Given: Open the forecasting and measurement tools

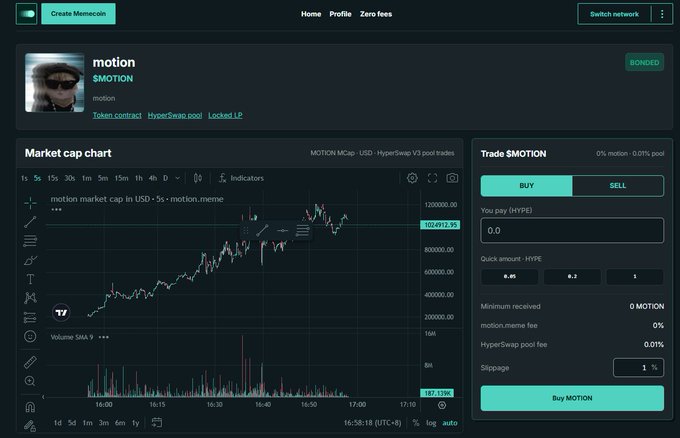Looking at the screenshot, I should pyautogui.click(x=30, y=317).
